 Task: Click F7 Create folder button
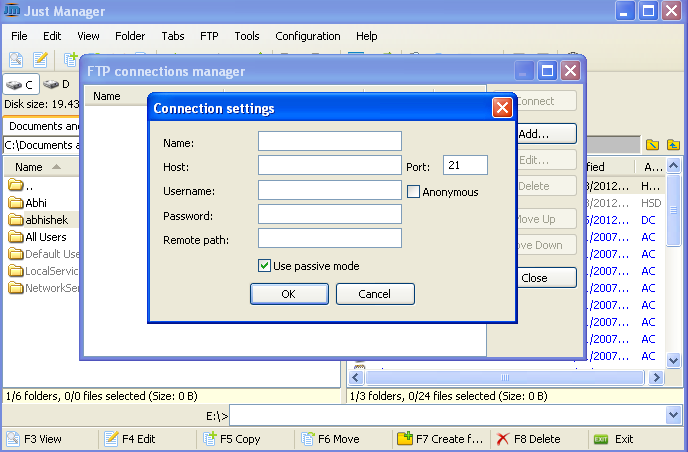point(440,438)
